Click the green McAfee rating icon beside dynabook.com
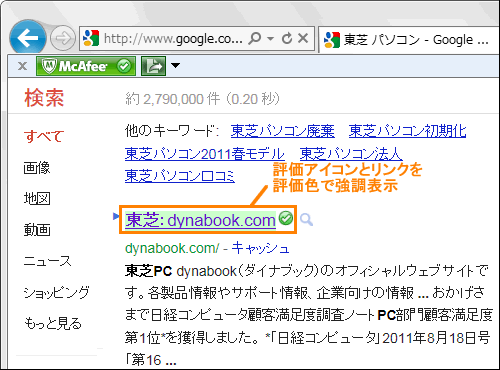The height and width of the screenshot is (370, 500). tap(286, 219)
